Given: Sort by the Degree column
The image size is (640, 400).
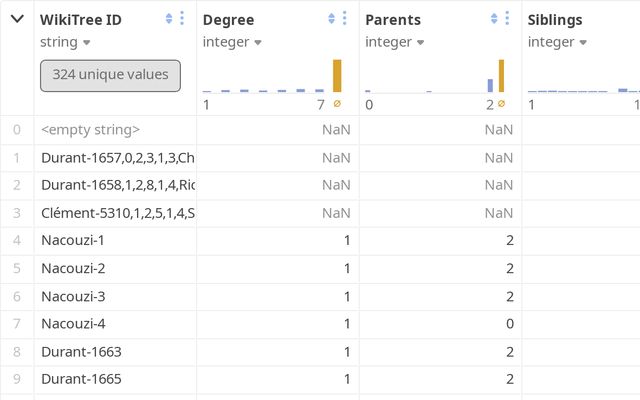Looking at the screenshot, I should click(x=332, y=19).
